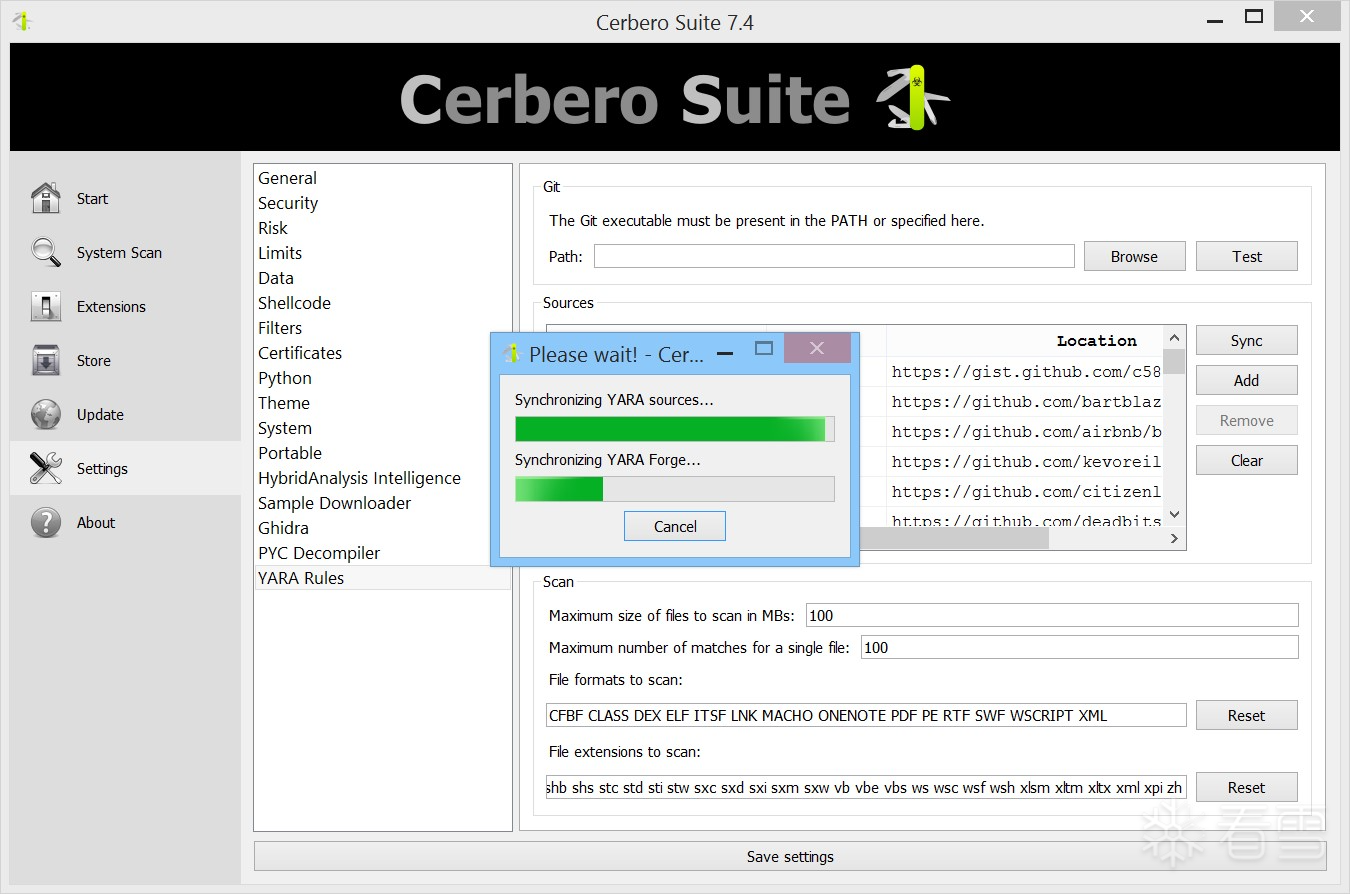This screenshot has height=894, width=1350.
Task: Select the github.com/citizenl source row
Action: pos(1025,492)
